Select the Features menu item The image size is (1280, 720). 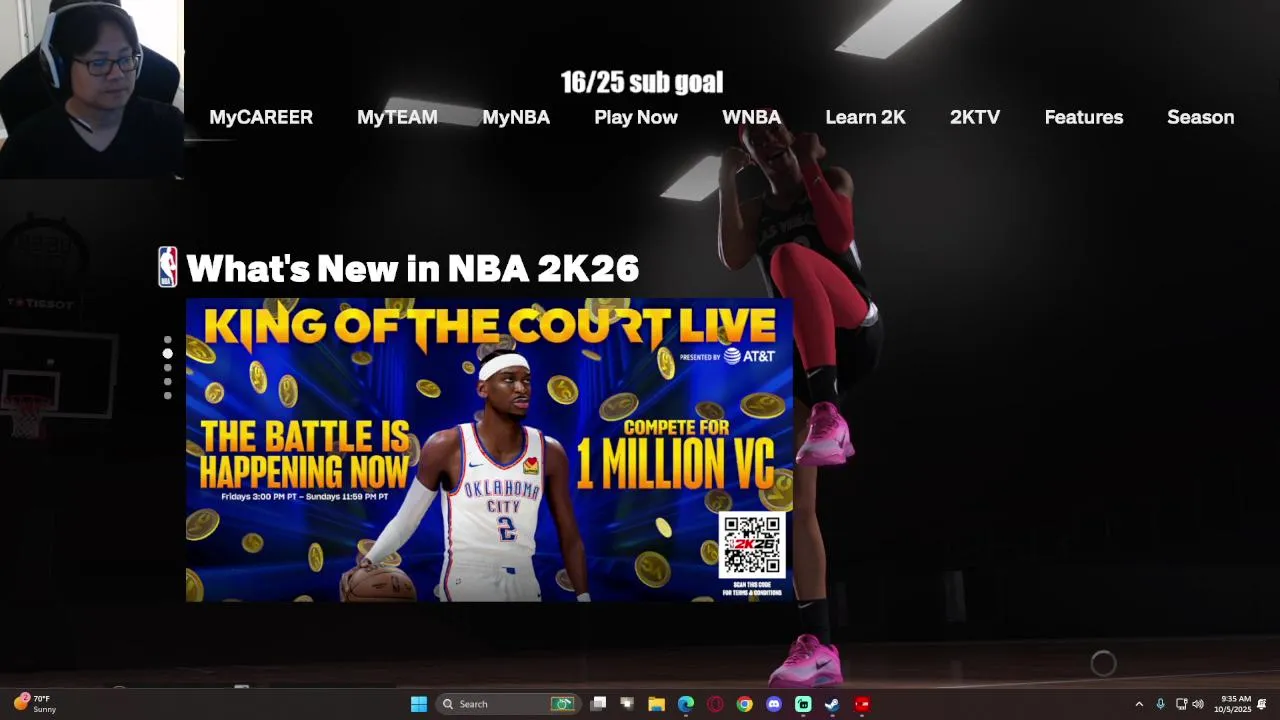[x=1084, y=117]
